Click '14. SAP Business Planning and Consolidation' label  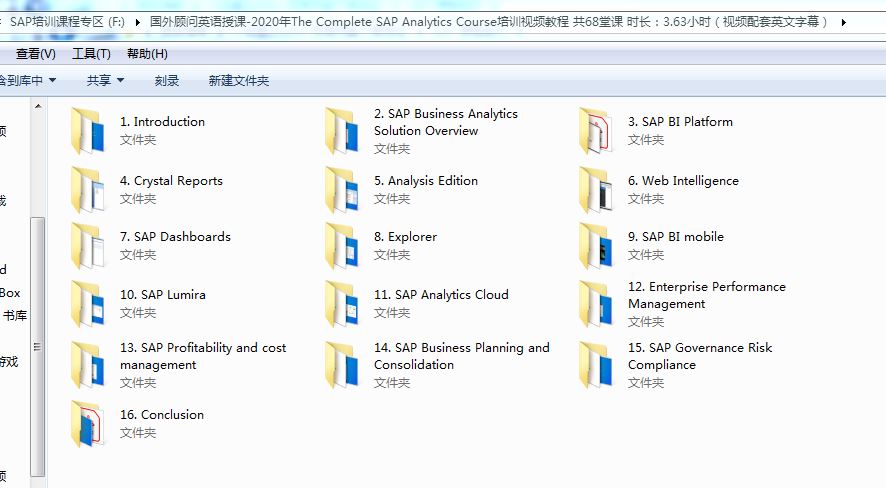coord(462,356)
